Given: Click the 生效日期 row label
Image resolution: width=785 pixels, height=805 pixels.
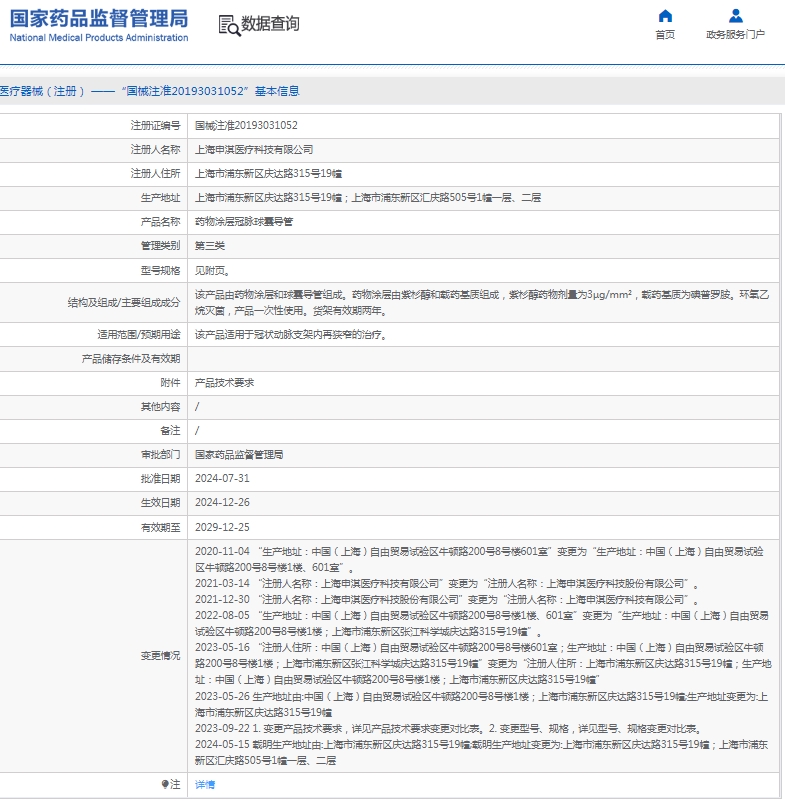Looking at the screenshot, I should (161, 503).
